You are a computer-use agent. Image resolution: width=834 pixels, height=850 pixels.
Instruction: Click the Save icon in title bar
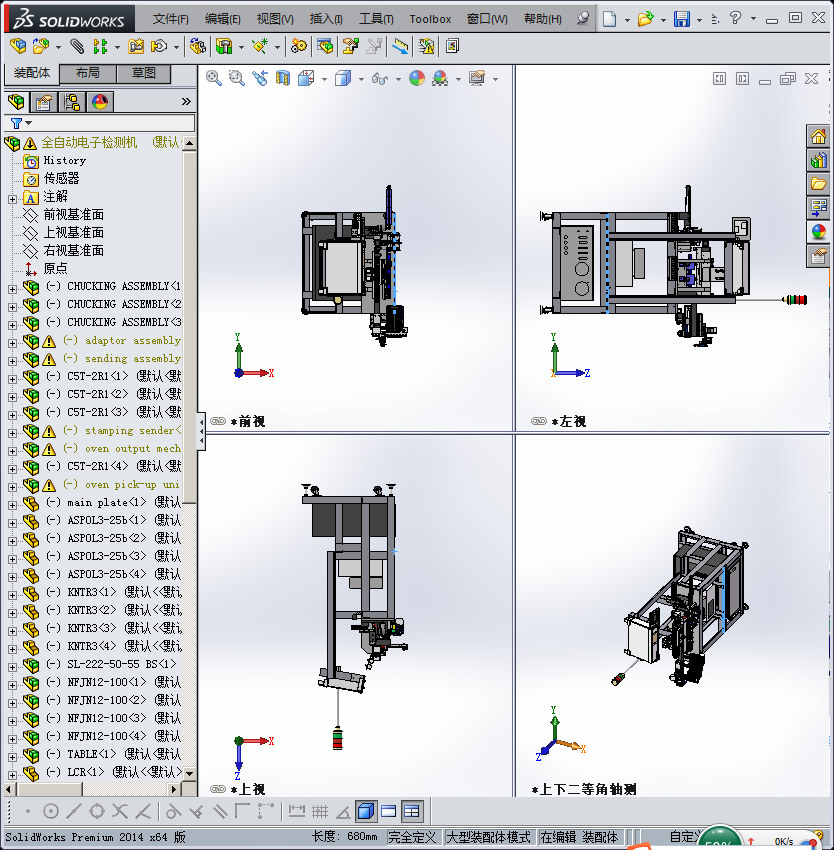[x=682, y=19]
